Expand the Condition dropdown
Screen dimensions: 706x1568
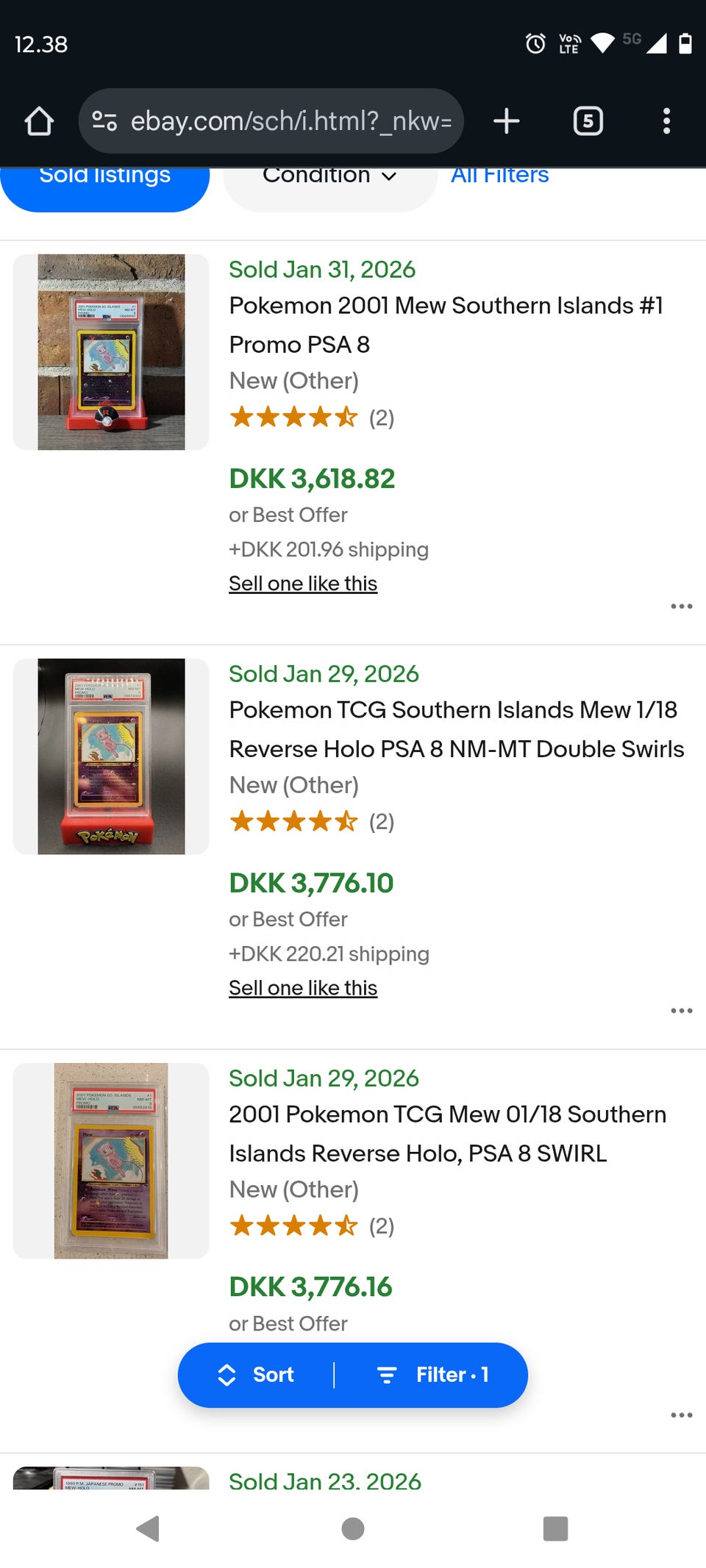pos(329,182)
